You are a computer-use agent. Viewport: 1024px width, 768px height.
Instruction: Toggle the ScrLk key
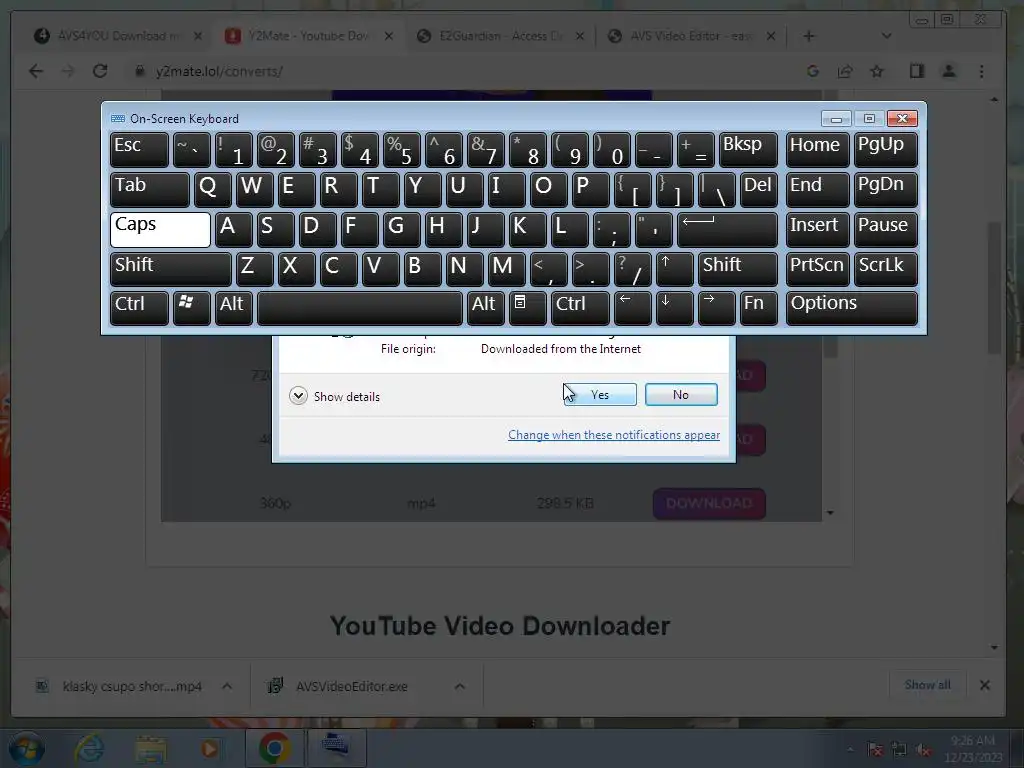click(885, 269)
